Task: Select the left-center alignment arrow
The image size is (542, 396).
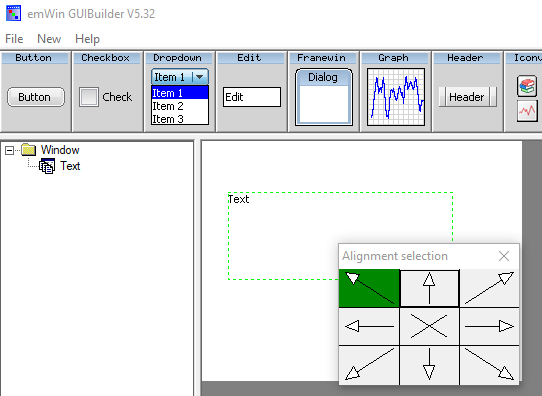Action: click(x=369, y=326)
